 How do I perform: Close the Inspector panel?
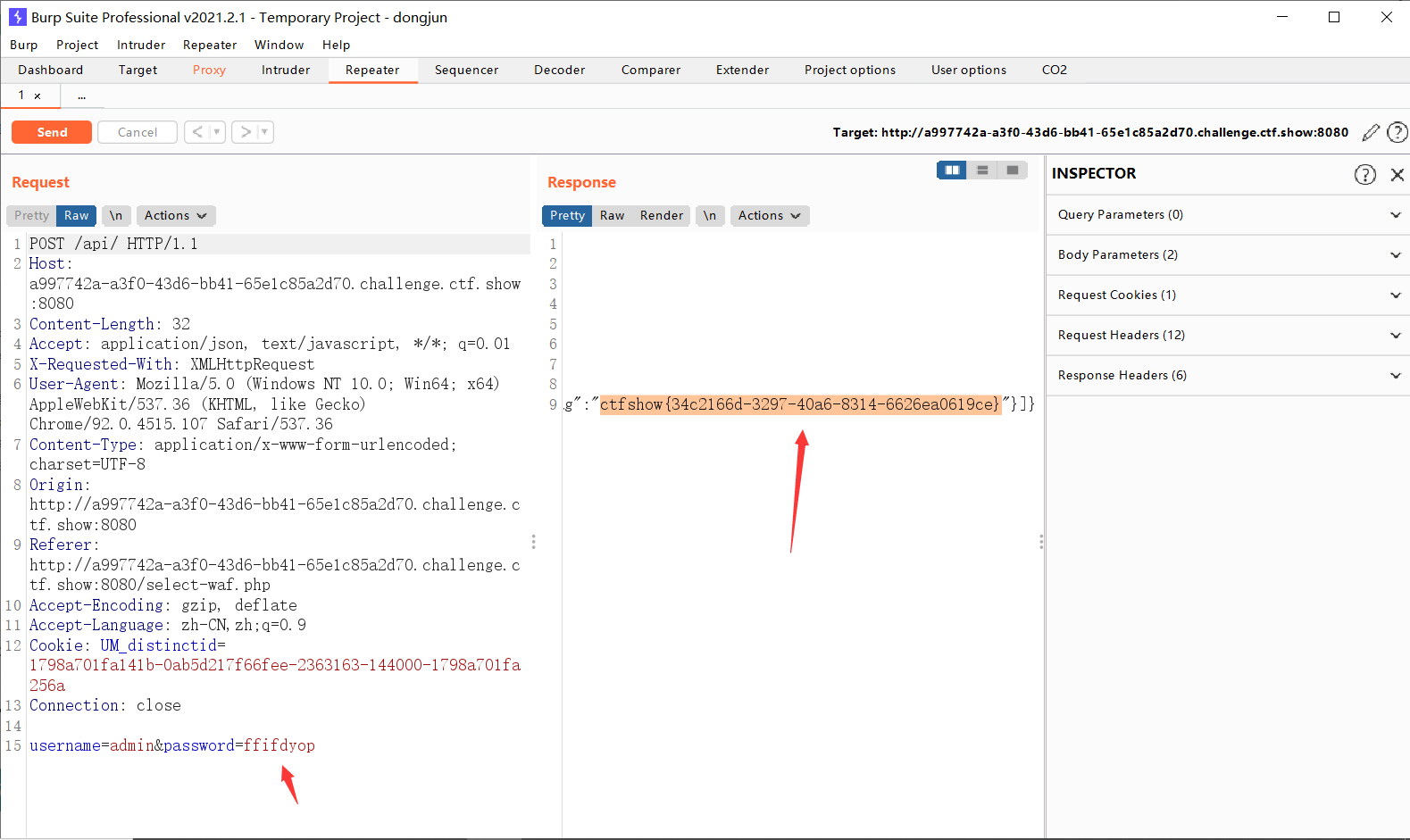(x=1397, y=175)
